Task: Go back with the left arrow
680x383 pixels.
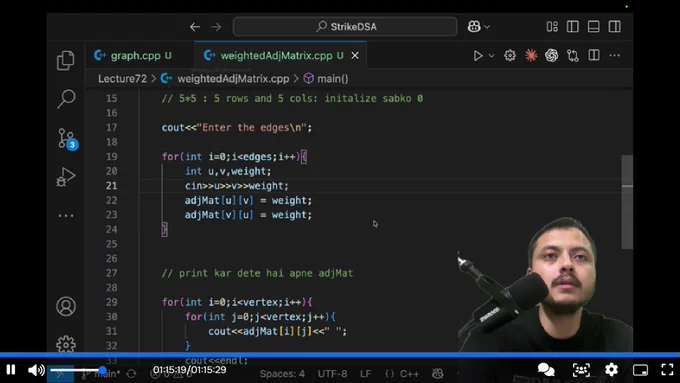Action: (195, 27)
